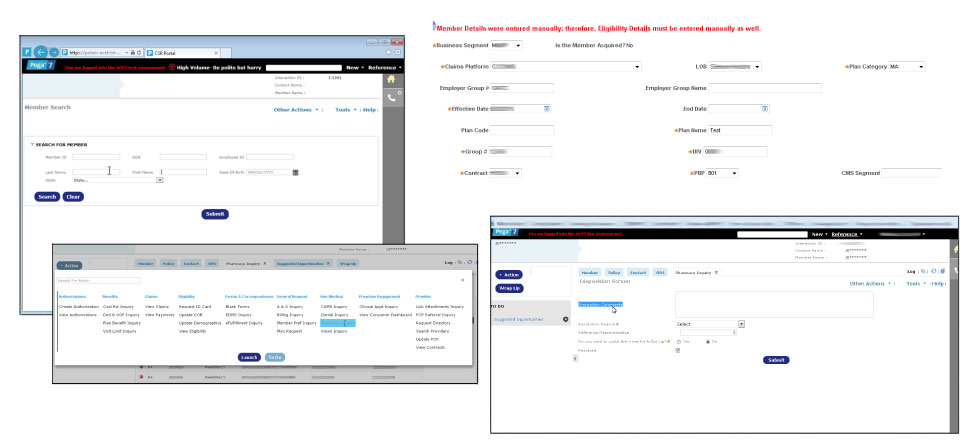Close the action menu popup with the X
The width and height of the screenshot is (965, 442).
tap(463, 280)
